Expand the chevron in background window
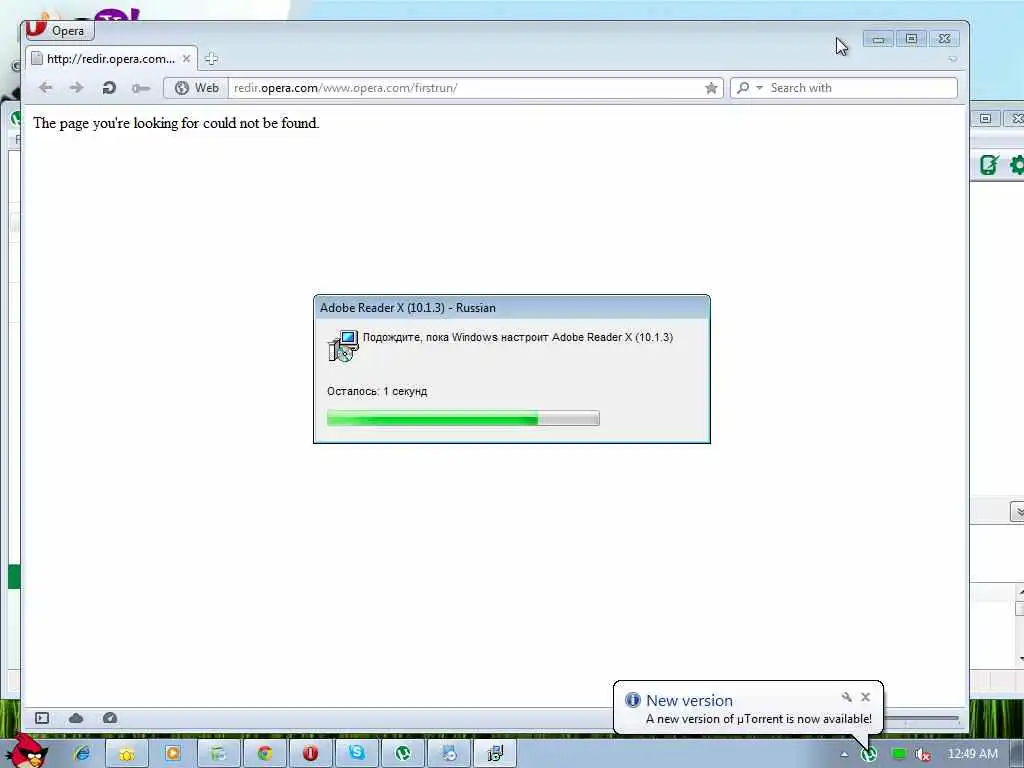This screenshot has width=1024, height=768. (x=1017, y=512)
